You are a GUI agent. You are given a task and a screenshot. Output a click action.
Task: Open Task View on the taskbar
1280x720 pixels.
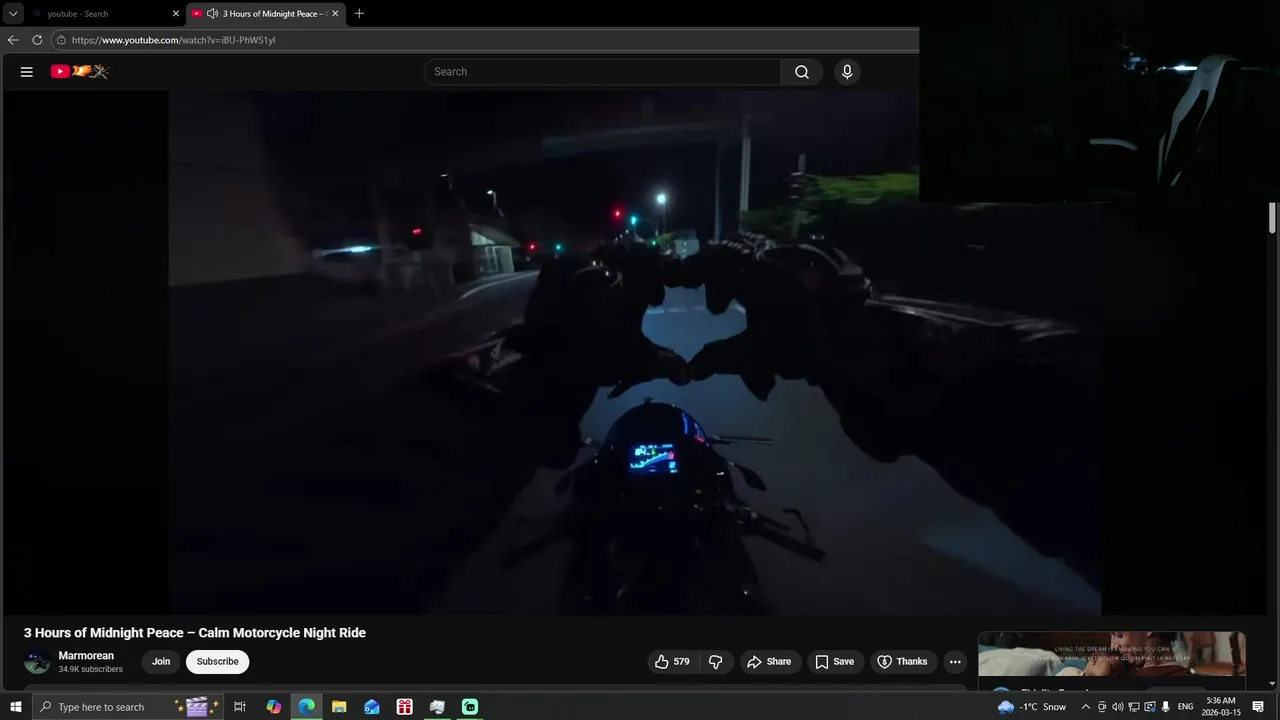[x=240, y=707]
